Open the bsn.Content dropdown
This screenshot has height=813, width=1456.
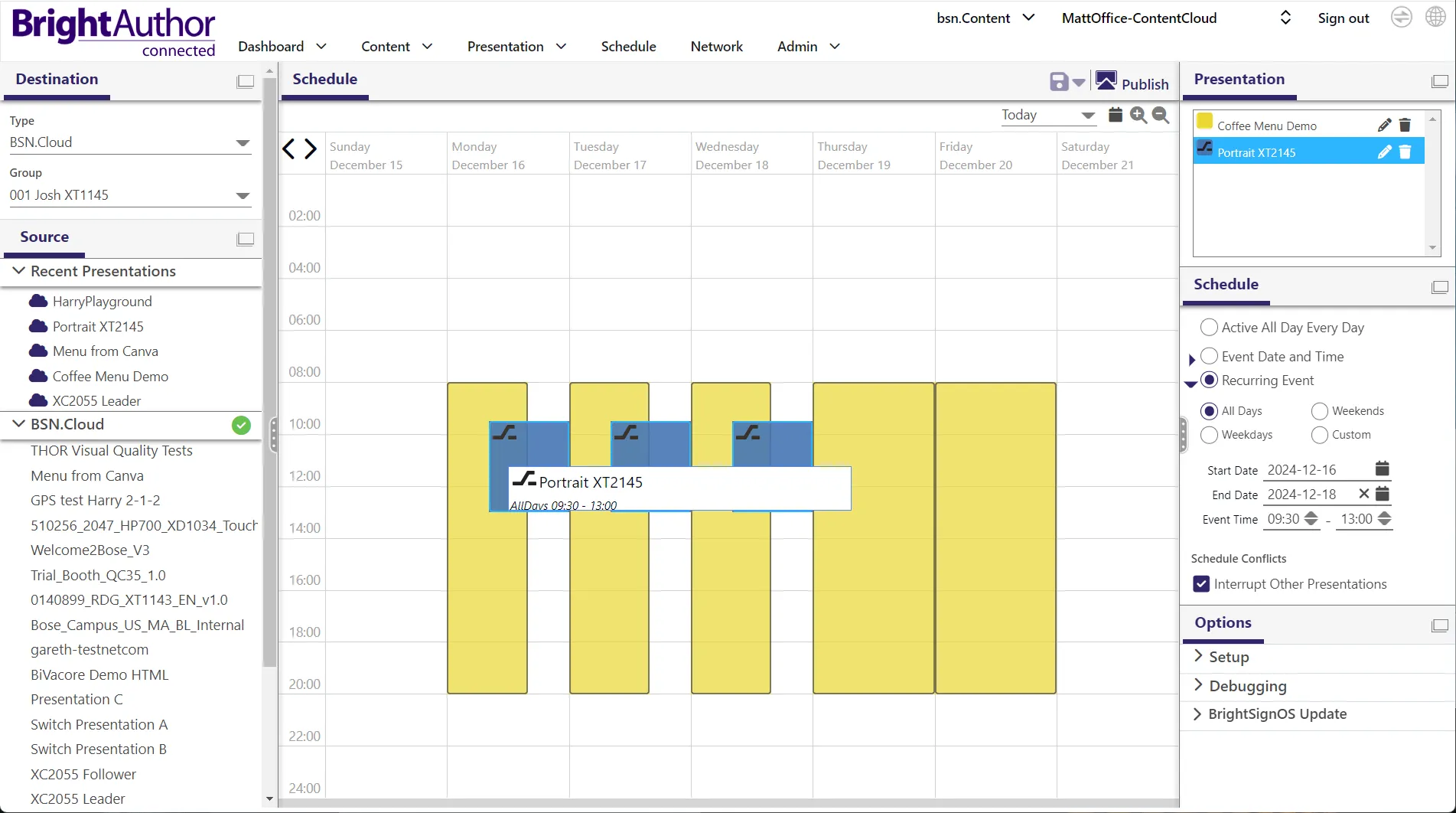985,18
